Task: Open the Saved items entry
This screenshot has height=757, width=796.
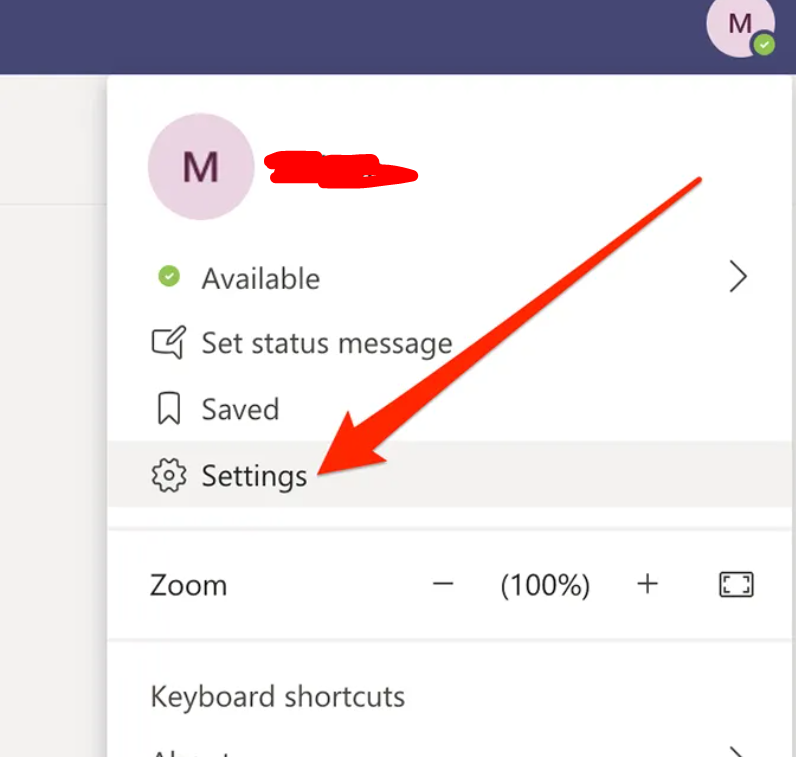Action: point(240,409)
